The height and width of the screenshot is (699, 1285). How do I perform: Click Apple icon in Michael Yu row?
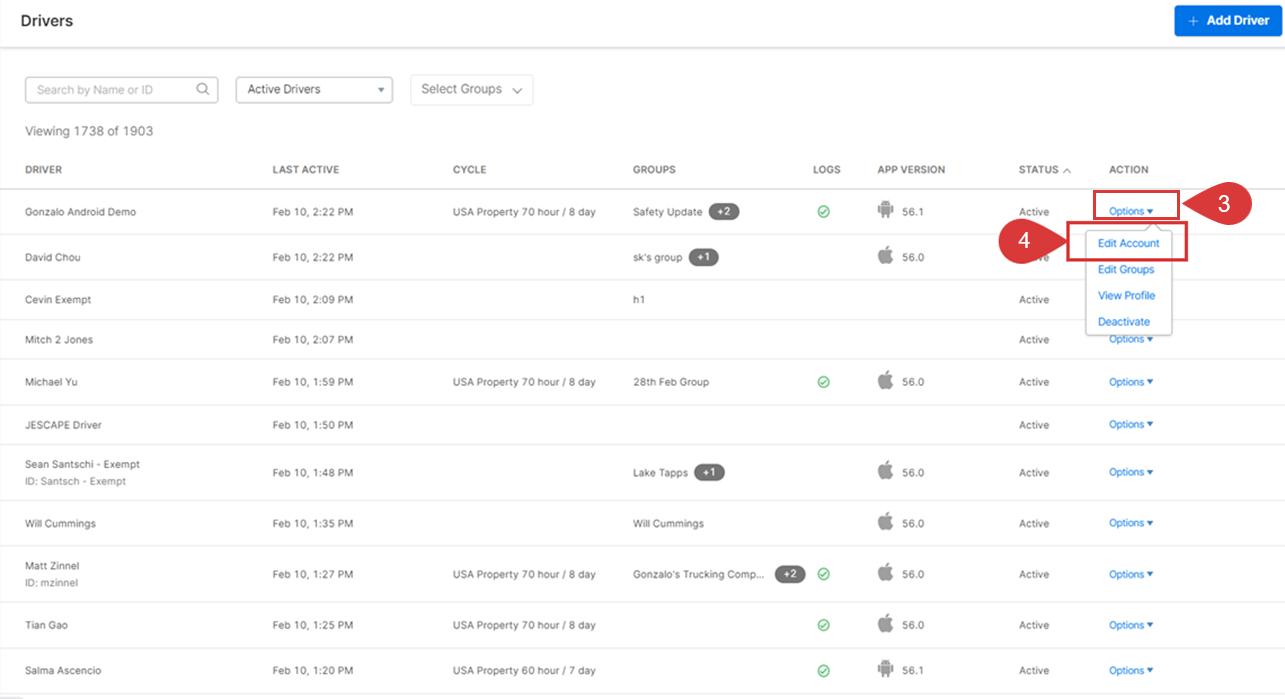(x=885, y=380)
